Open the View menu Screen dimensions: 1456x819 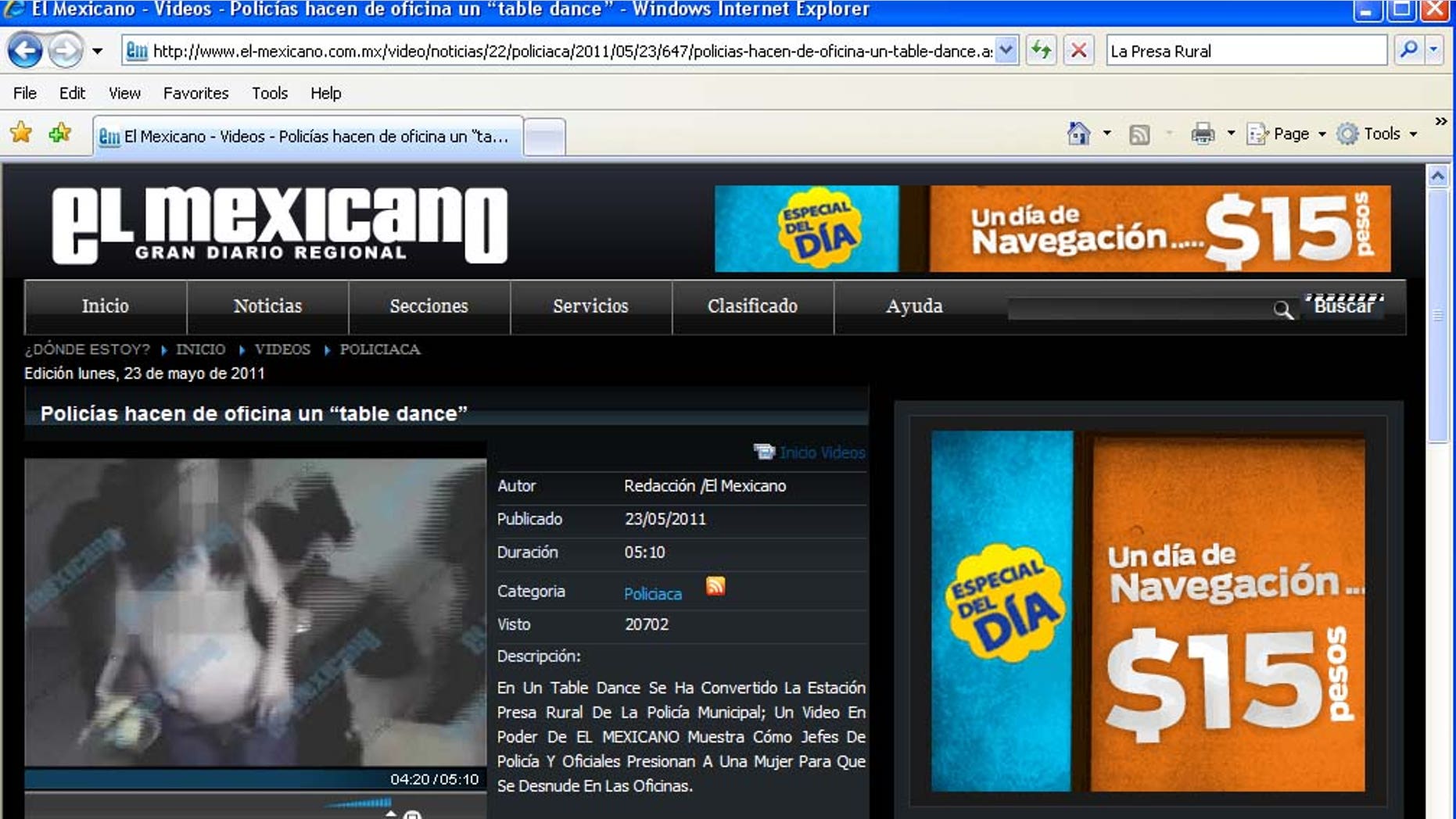click(x=124, y=93)
